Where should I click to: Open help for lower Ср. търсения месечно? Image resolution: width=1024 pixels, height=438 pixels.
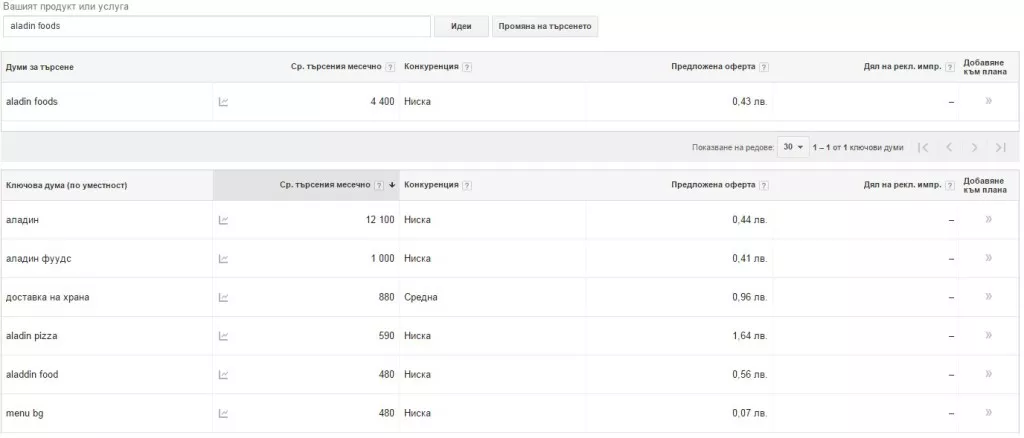[x=379, y=185]
